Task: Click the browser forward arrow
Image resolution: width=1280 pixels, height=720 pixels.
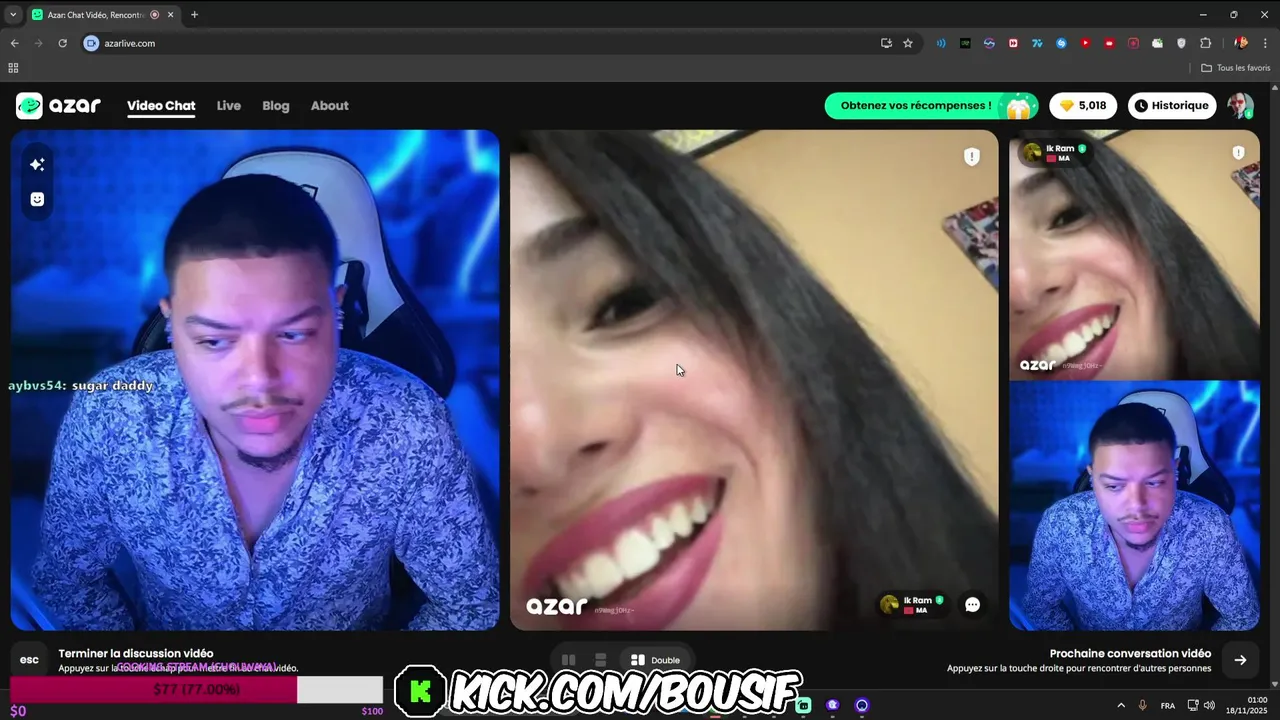Action: click(39, 43)
